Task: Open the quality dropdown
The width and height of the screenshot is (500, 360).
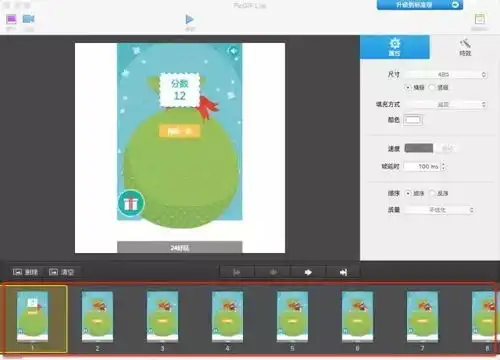Action: pos(439,210)
